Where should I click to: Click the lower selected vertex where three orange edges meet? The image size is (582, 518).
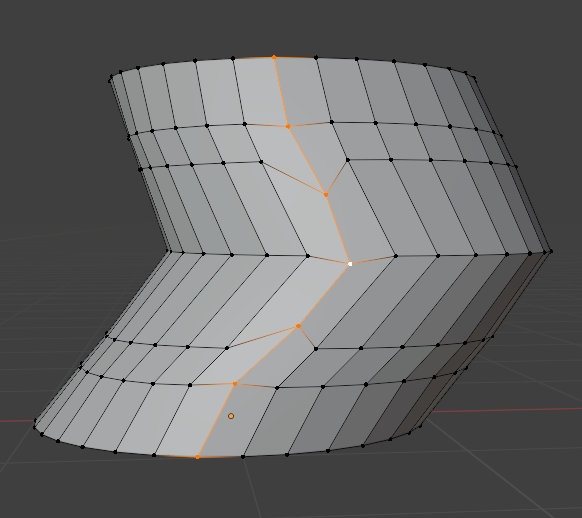298,326
